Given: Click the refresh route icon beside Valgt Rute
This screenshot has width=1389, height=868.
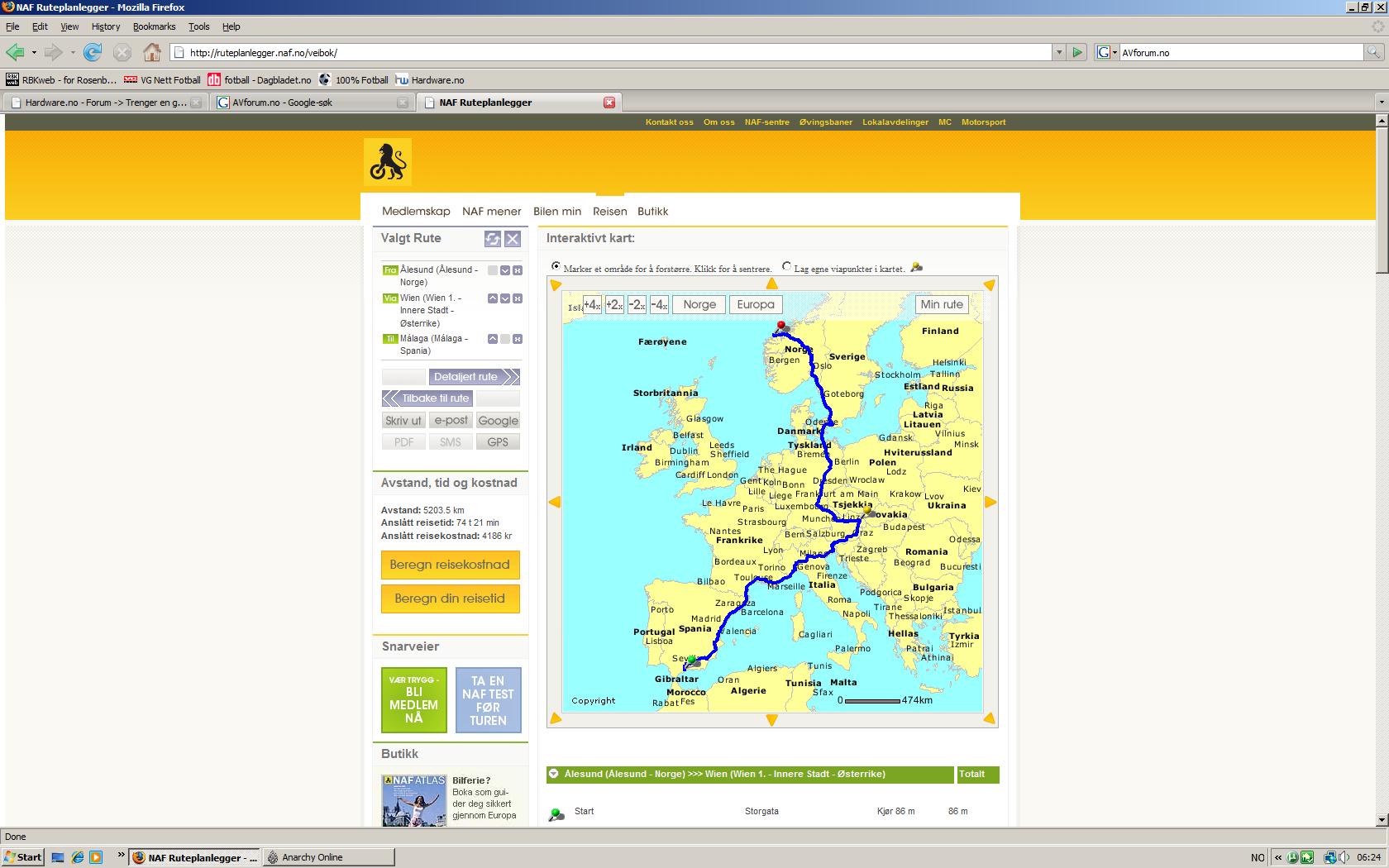Looking at the screenshot, I should pos(493,239).
